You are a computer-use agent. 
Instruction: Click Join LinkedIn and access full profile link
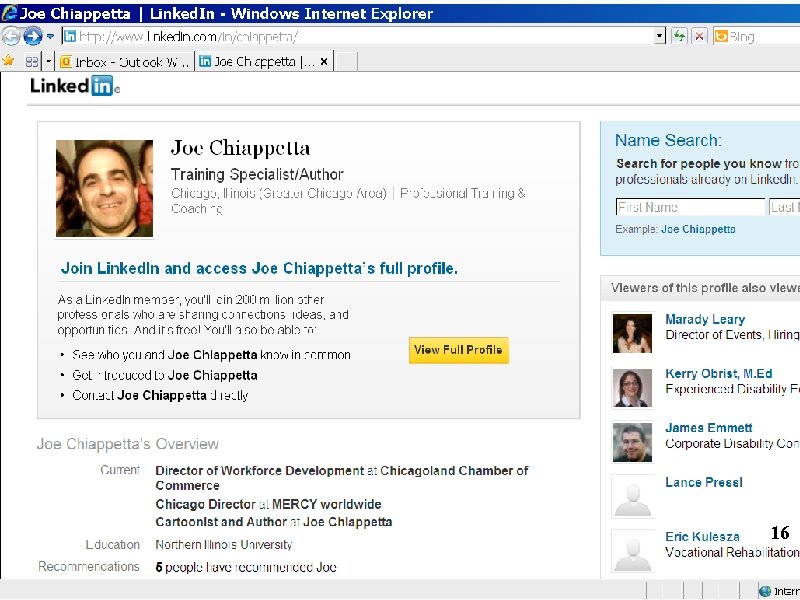coord(259,268)
